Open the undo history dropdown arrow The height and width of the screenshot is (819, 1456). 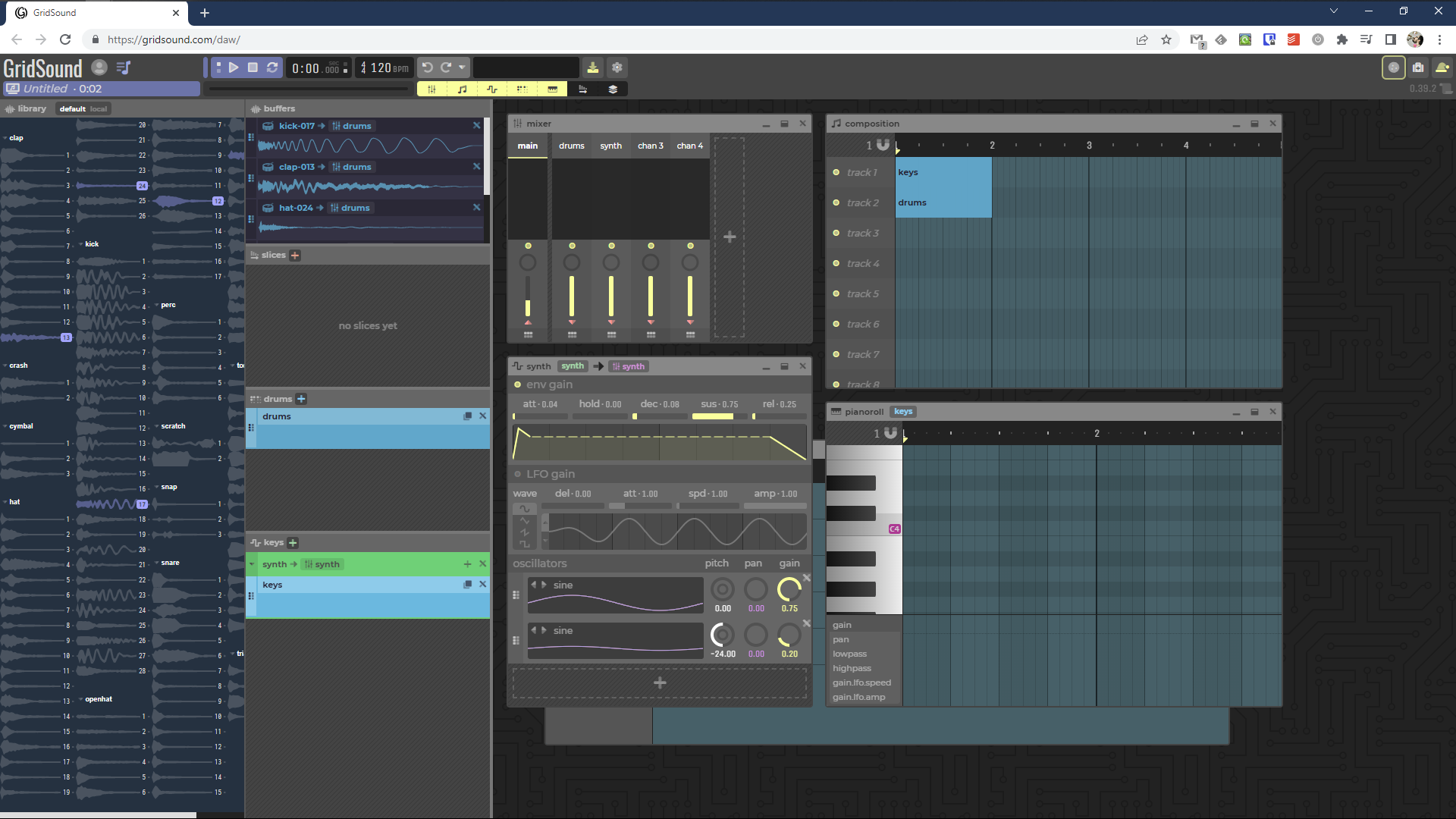point(462,67)
